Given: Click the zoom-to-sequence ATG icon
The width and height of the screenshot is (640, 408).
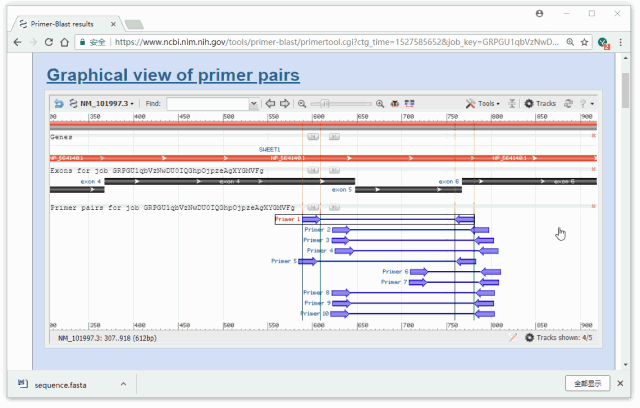Looking at the screenshot, I should tap(395, 104).
